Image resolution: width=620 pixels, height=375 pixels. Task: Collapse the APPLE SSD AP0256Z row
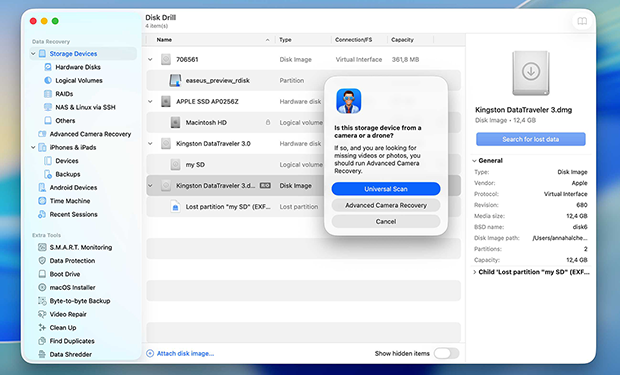[x=150, y=102]
